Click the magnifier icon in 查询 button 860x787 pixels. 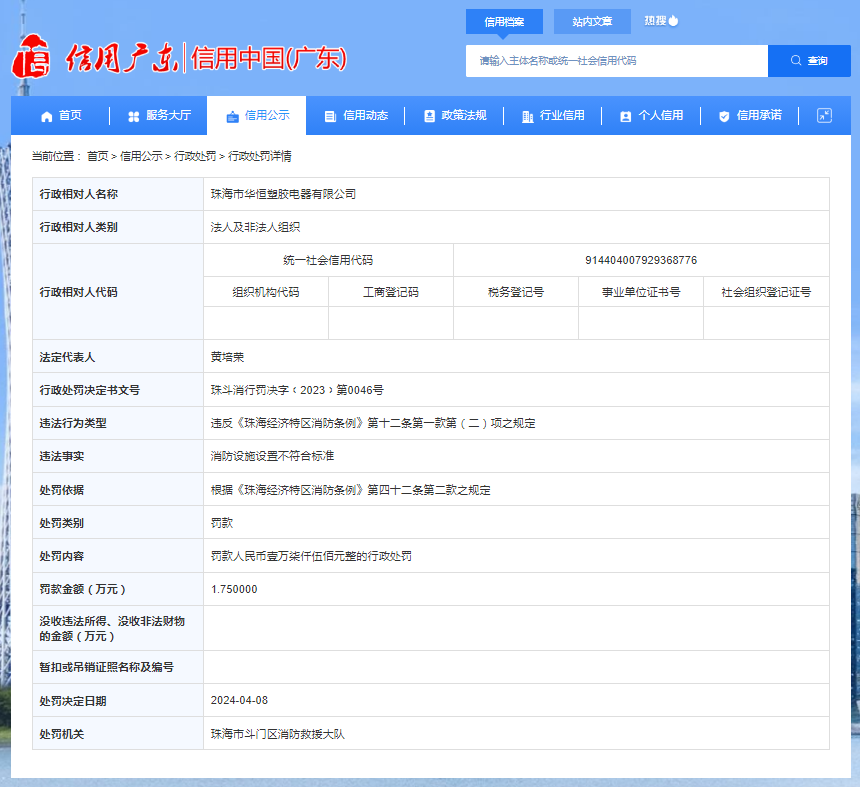(796, 60)
